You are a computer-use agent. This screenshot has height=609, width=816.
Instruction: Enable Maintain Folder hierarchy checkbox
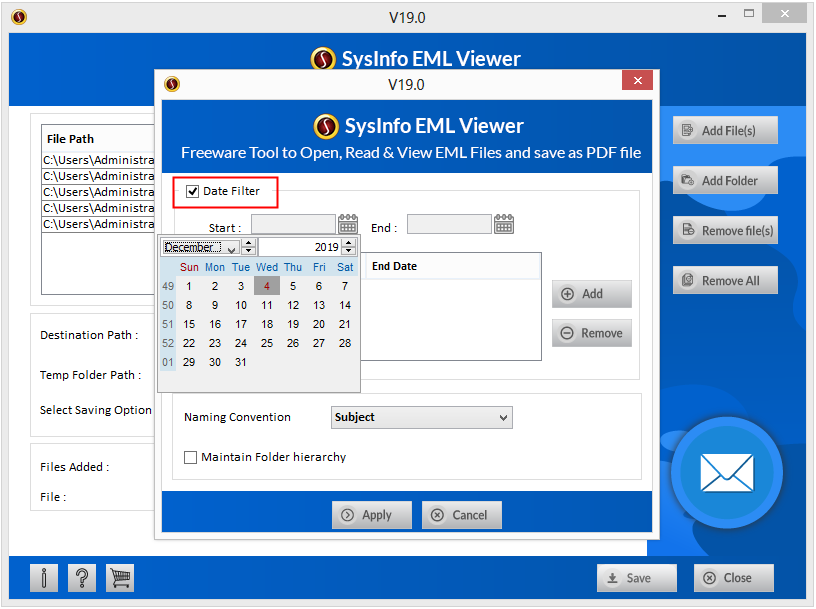[x=190, y=457]
